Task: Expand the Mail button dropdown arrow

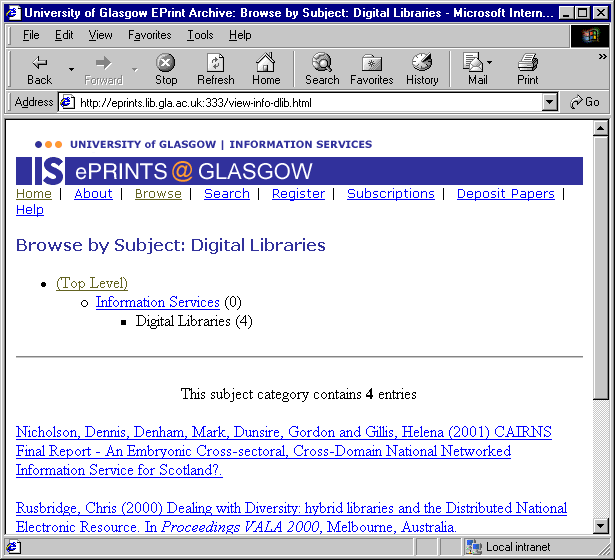Action: 489,62
